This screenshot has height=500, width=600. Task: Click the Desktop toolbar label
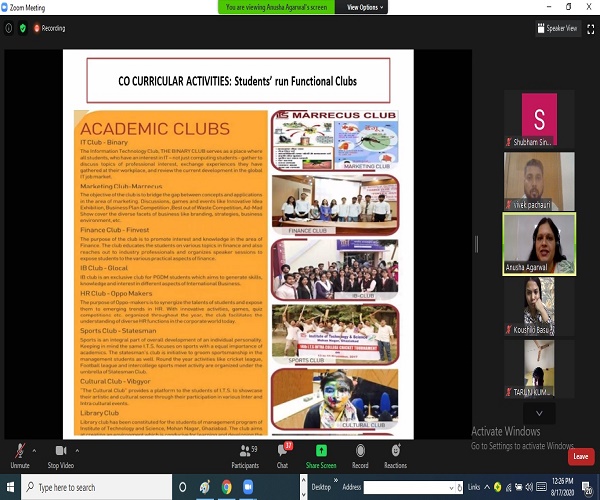[321, 487]
